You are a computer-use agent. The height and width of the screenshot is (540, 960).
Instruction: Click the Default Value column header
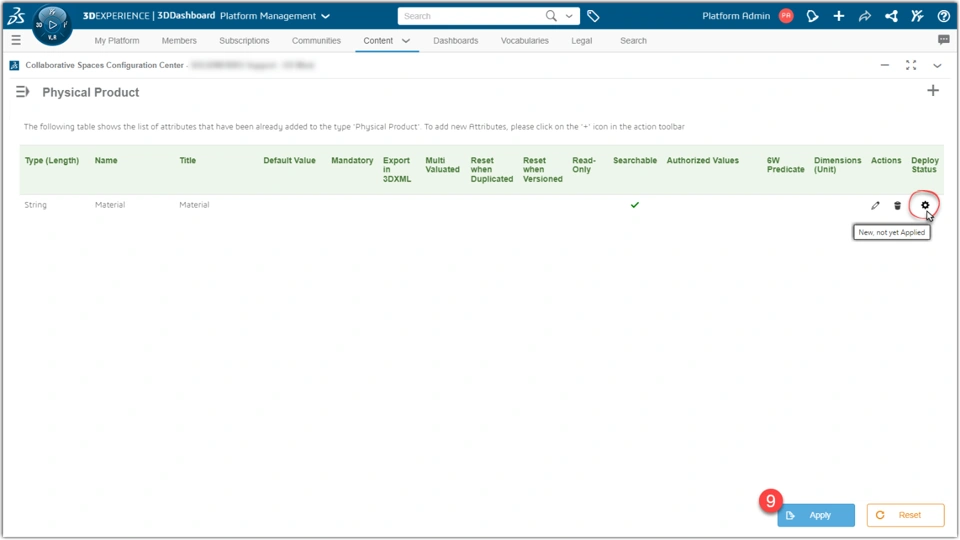[290, 160]
